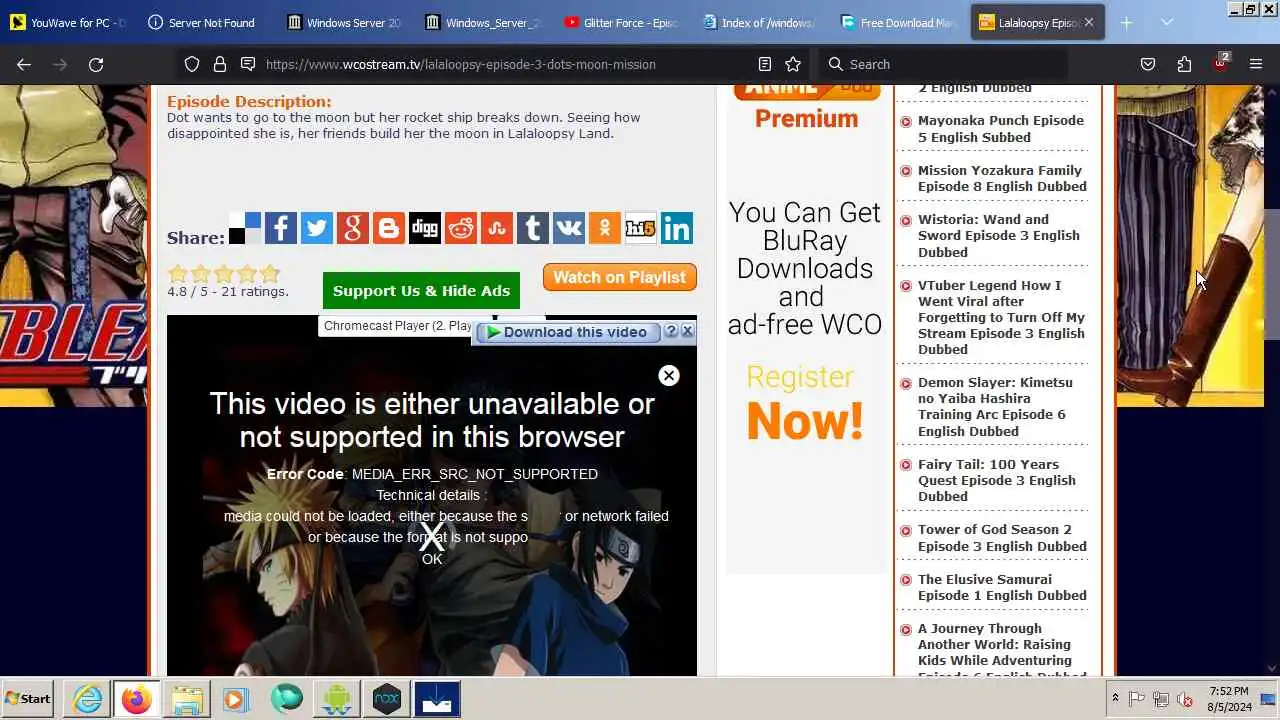The image size is (1280, 720).
Task: Share episode on VK
Action: 569,228
